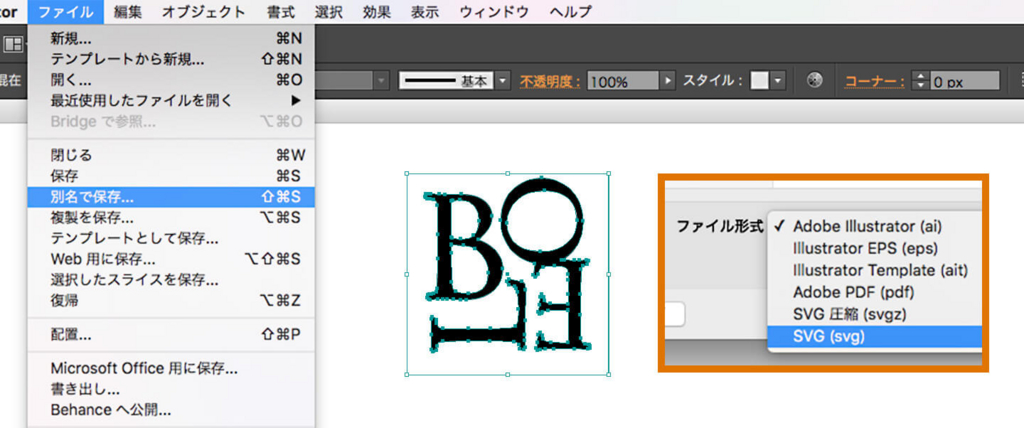Select SVG (svg) format option
1024x428 pixels.
pyautogui.click(x=874, y=336)
